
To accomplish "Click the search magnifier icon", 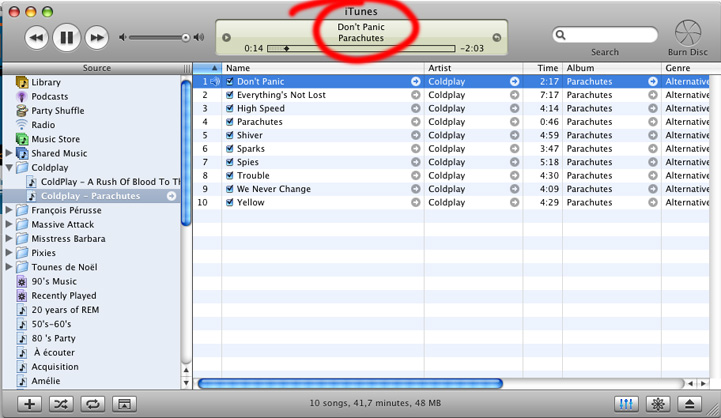I will 561,35.
